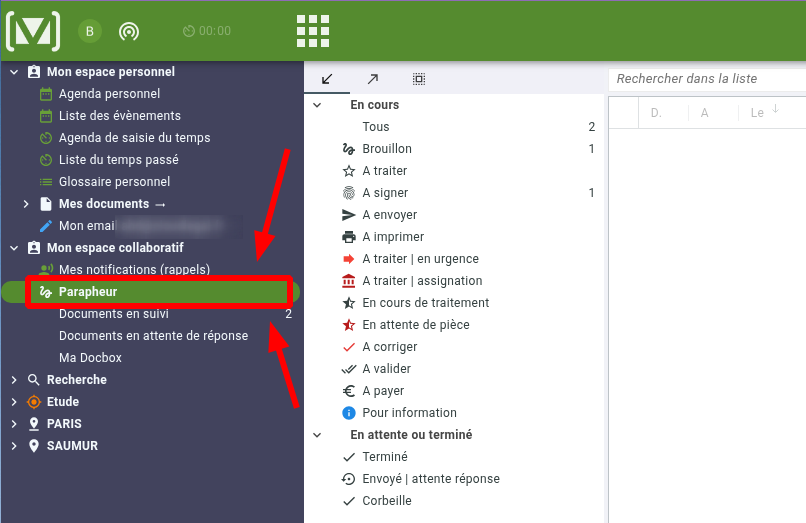Open Documents en suivi
Image resolution: width=806 pixels, height=523 pixels.
click(113, 314)
